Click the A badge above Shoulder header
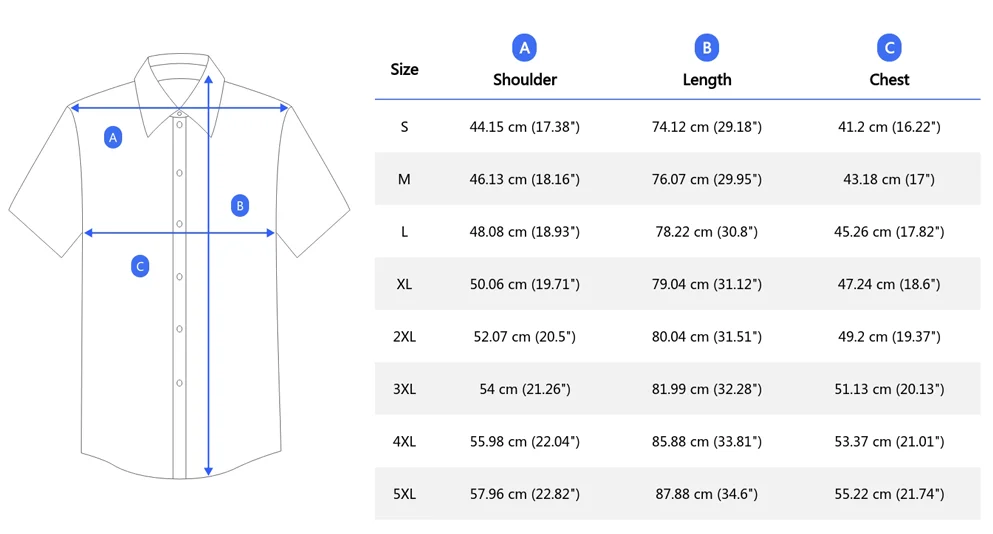This screenshot has width=993, height=534. click(524, 47)
